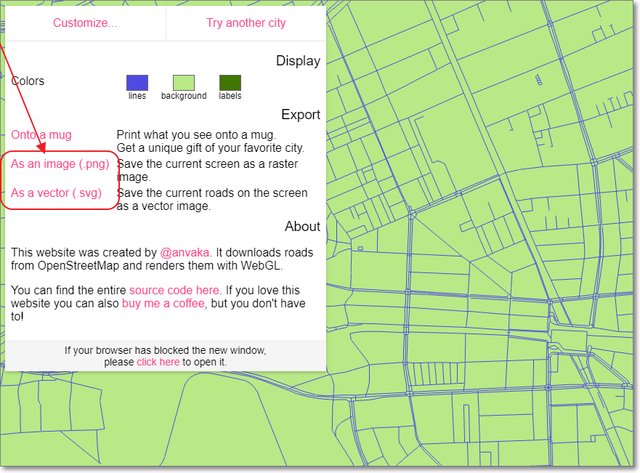This screenshot has height=473, width=640.
Task: Click the 'labels' caption under dark swatch
Action: tap(230, 97)
